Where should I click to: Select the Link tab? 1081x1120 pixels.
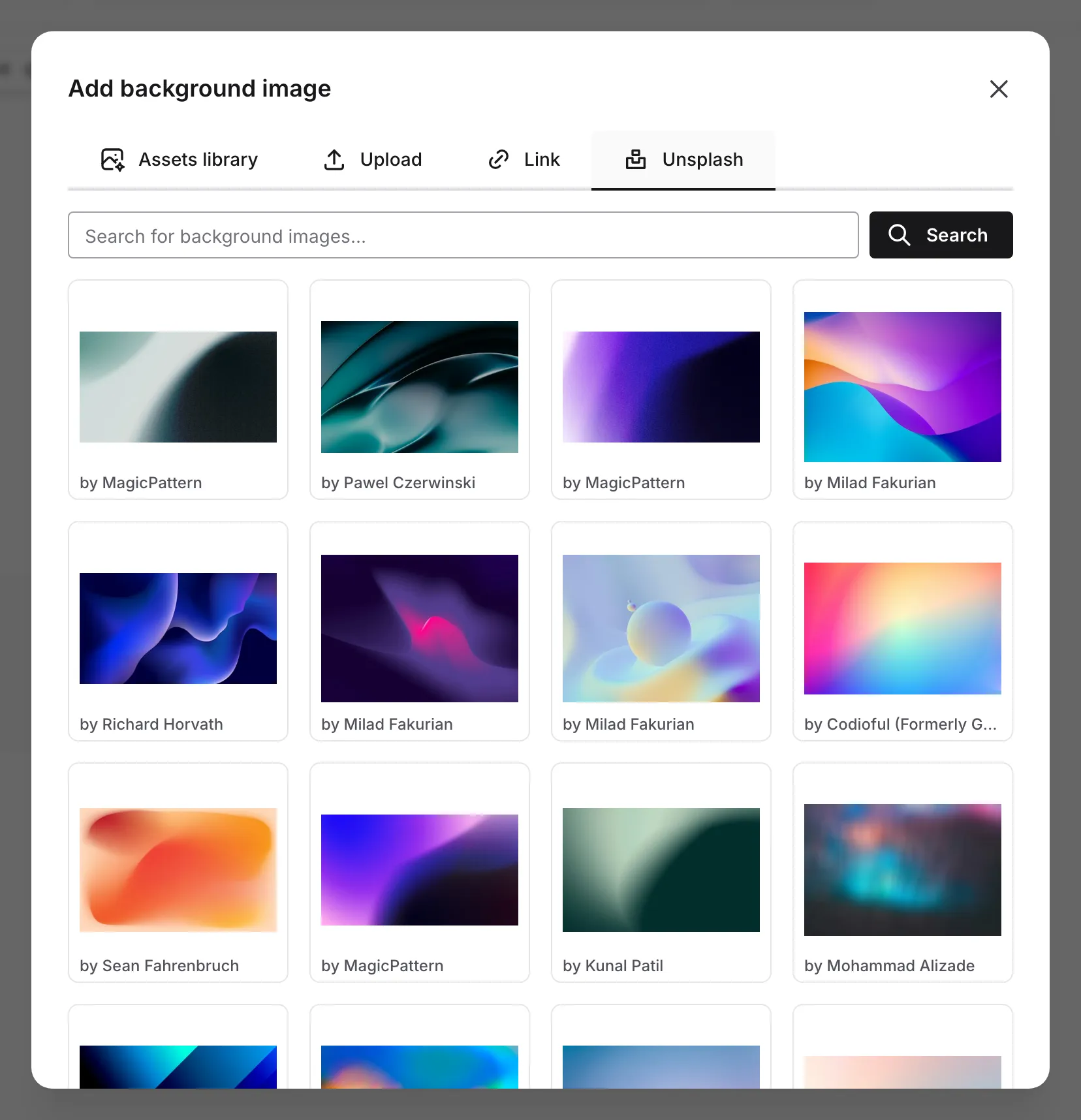coord(524,160)
